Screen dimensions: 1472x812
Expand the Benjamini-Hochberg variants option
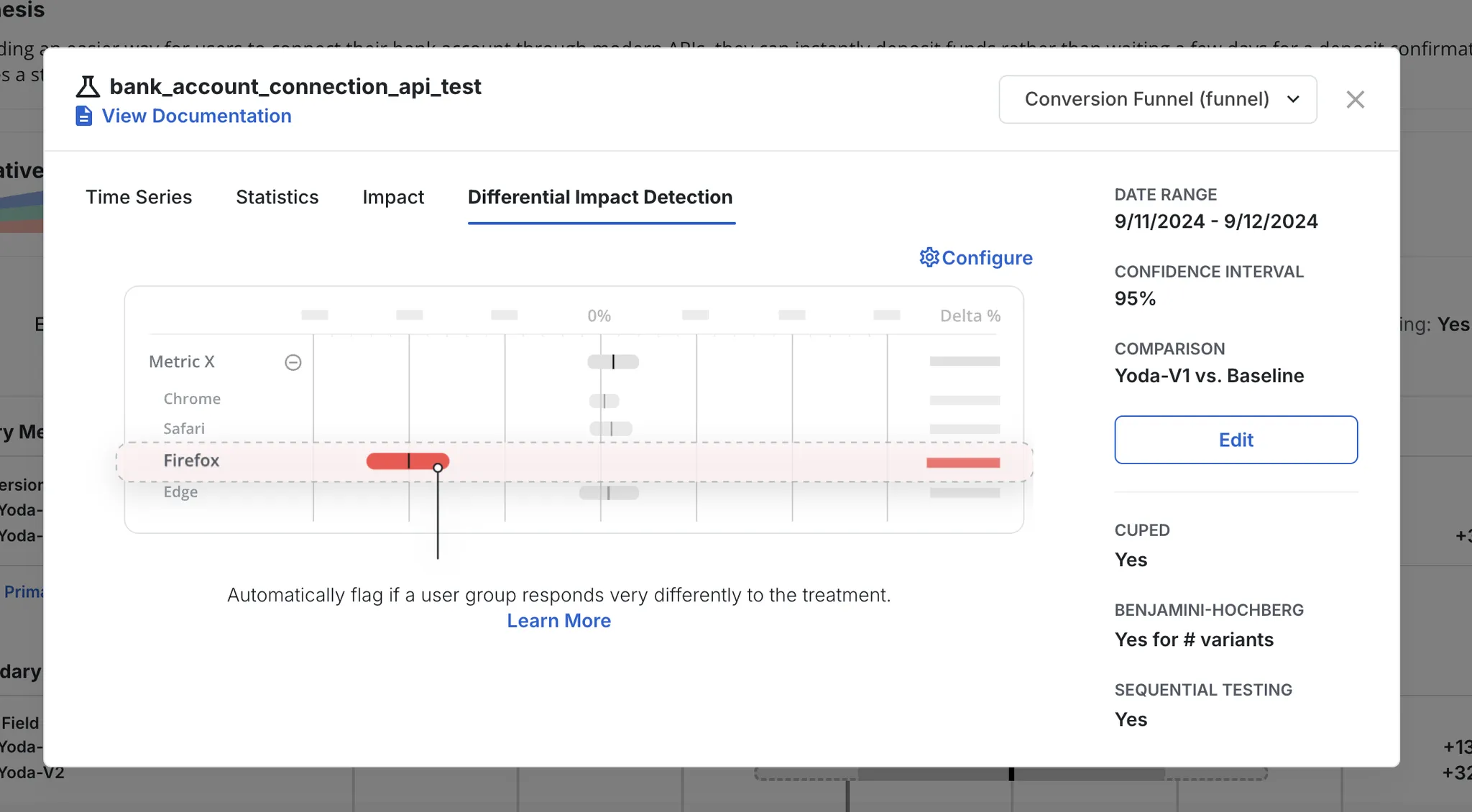(x=1194, y=640)
